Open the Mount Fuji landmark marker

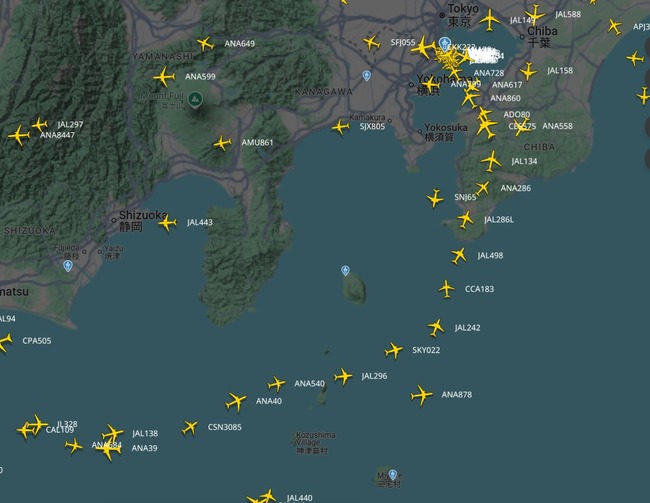pyautogui.click(x=195, y=100)
